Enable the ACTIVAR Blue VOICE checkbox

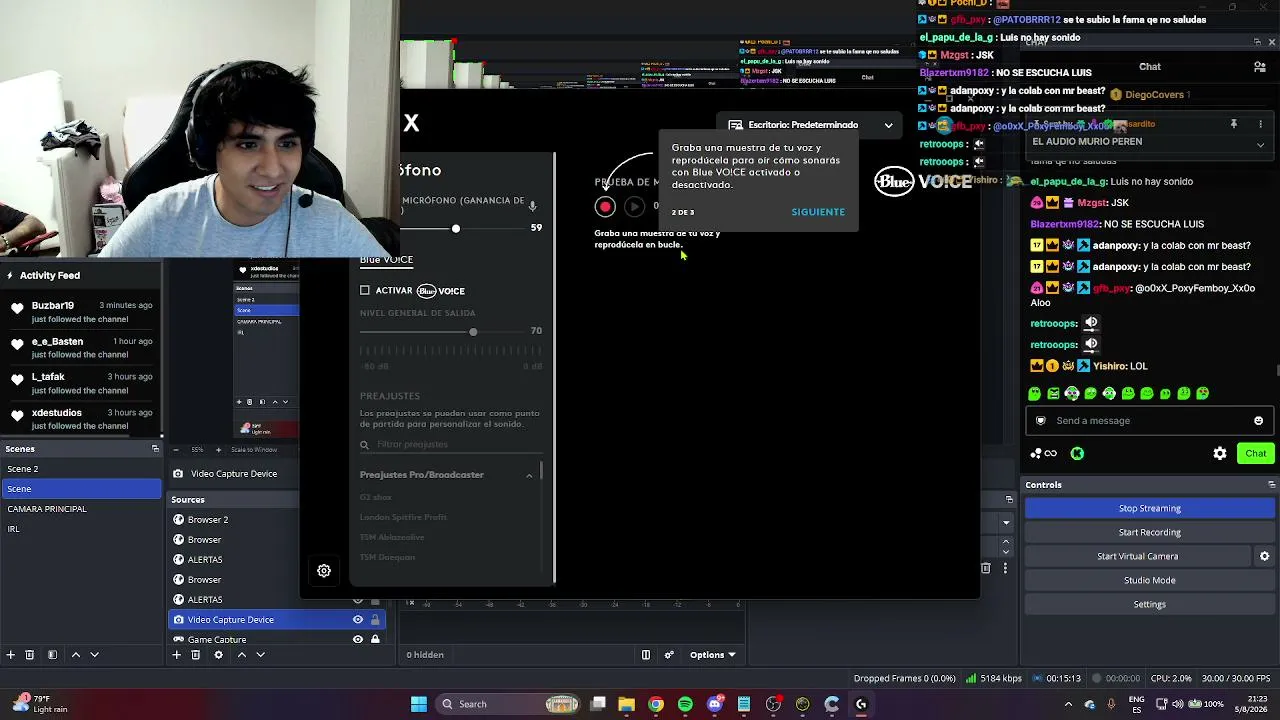pos(365,291)
